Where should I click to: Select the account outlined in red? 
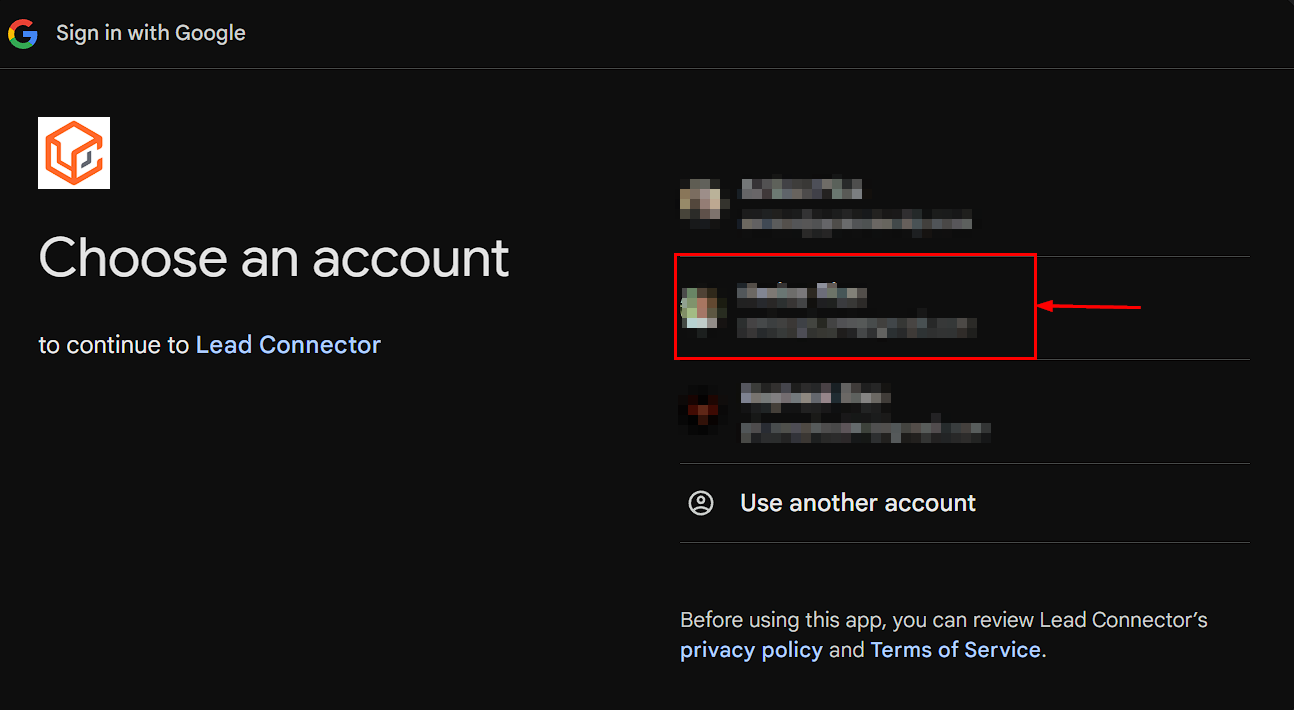coord(855,307)
